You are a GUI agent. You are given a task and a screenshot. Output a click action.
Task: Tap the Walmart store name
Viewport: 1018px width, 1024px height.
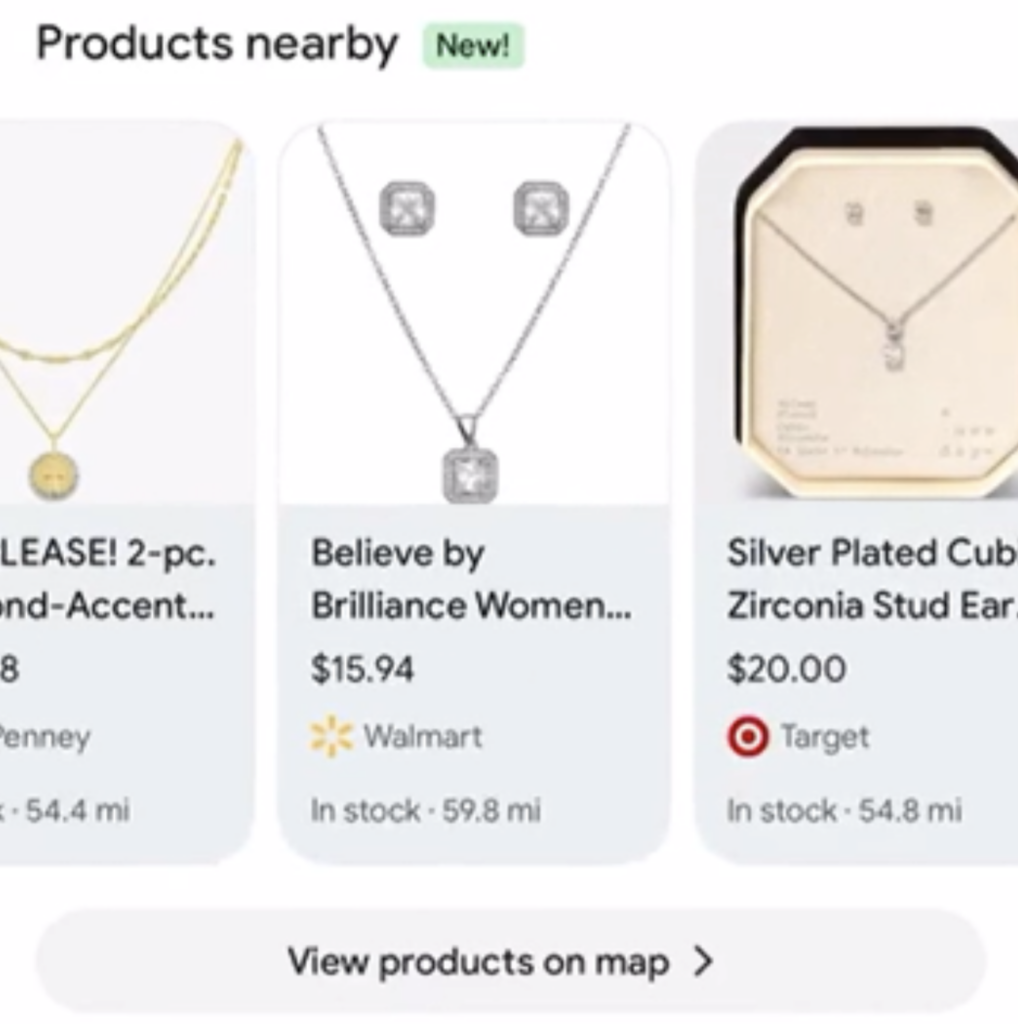pyautogui.click(x=422, y=737)
